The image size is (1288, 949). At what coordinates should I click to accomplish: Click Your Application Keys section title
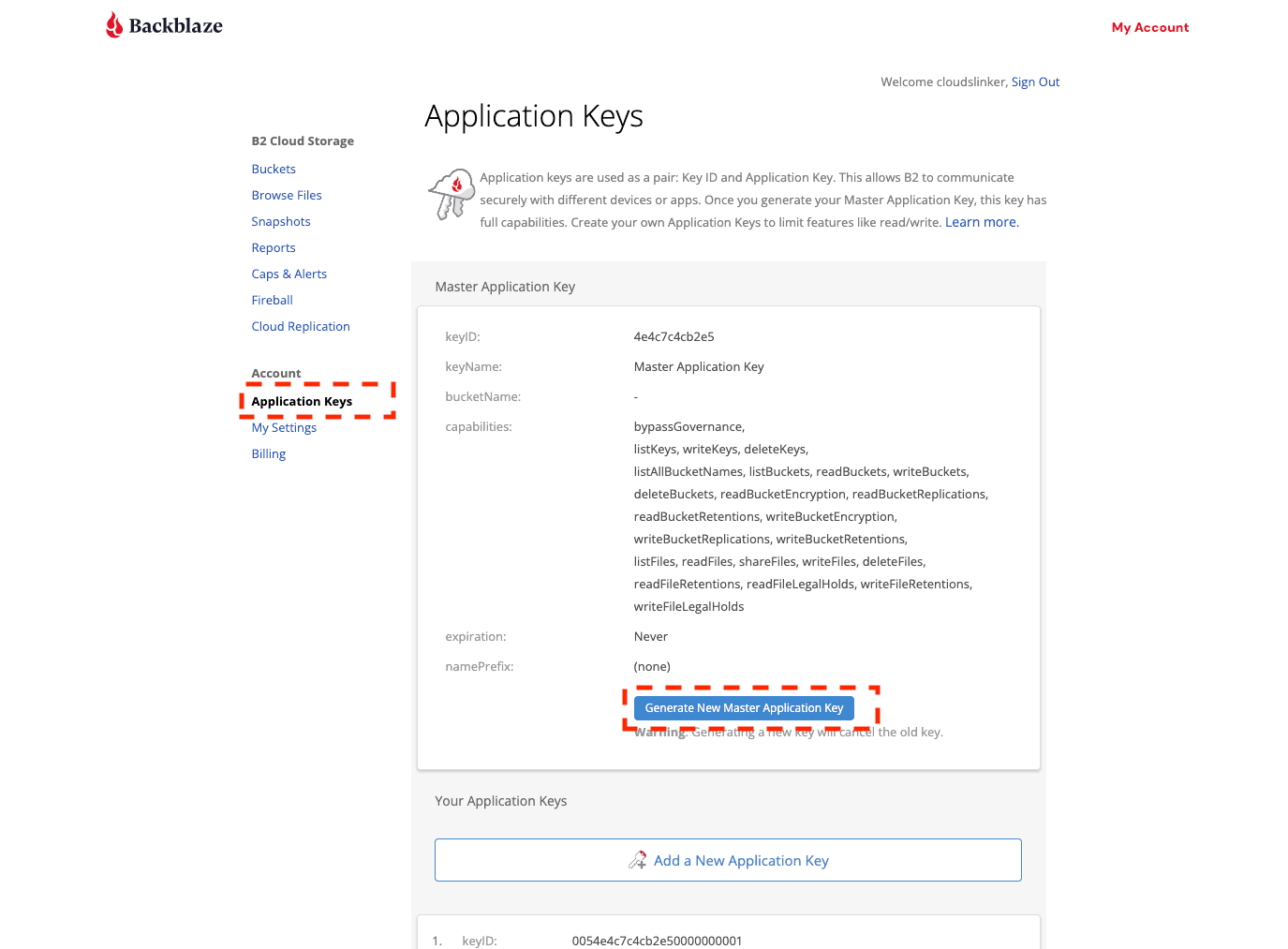coord(501,801)
